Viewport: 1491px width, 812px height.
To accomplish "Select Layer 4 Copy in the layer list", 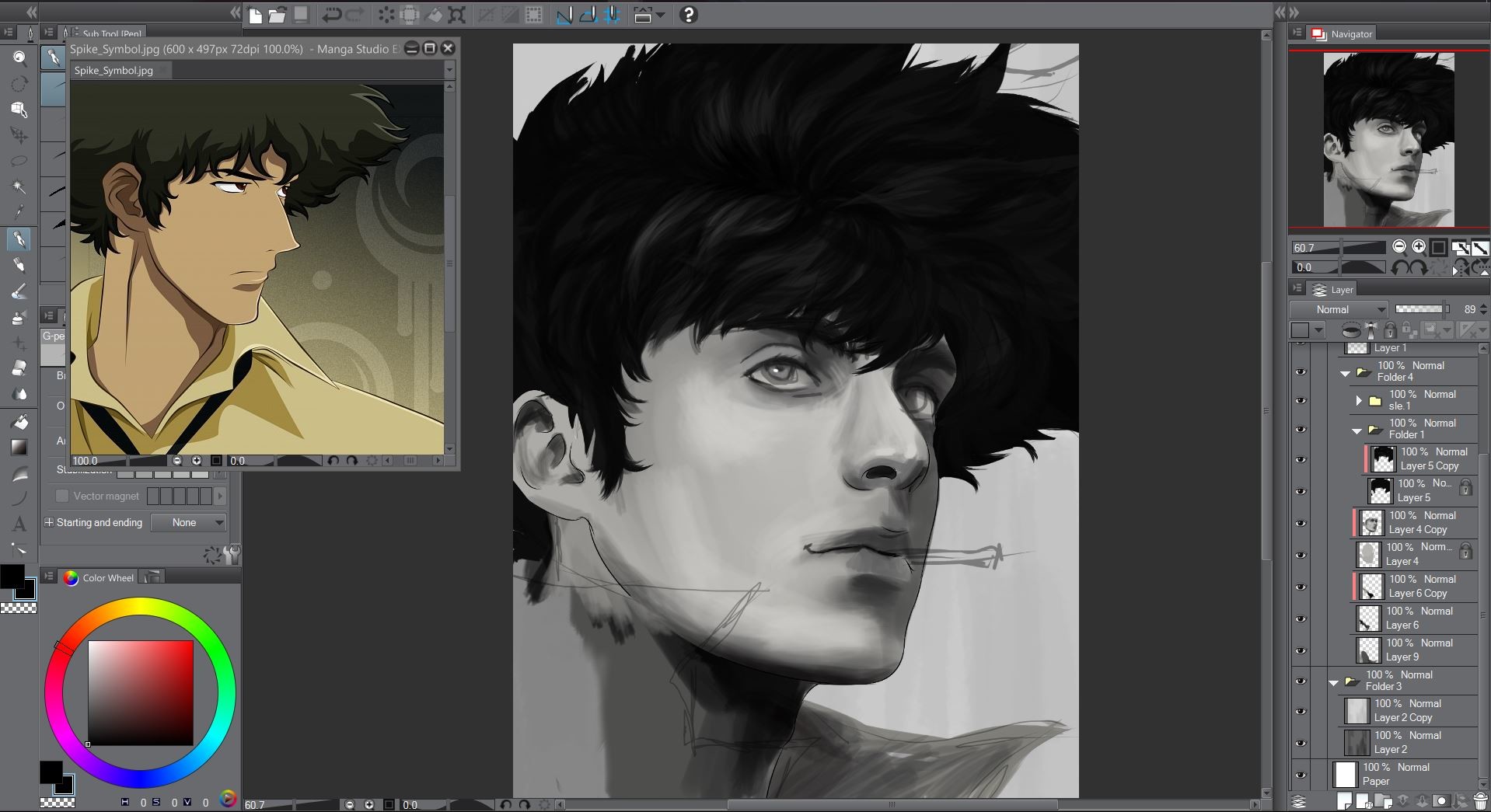I will pos(1416,523).
